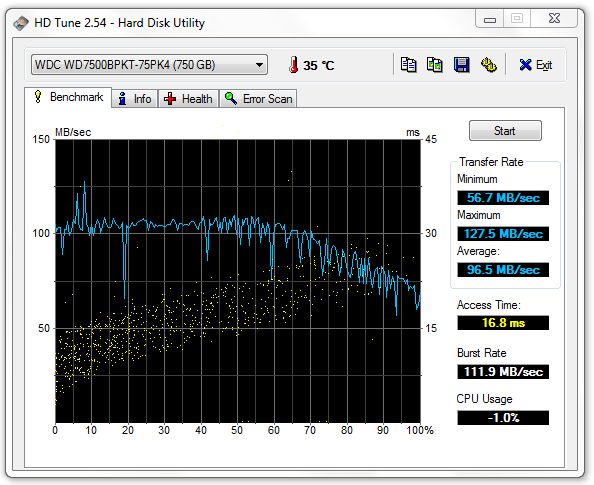
Task: Click the Average transfer rate value field
Action: [503, 270]
